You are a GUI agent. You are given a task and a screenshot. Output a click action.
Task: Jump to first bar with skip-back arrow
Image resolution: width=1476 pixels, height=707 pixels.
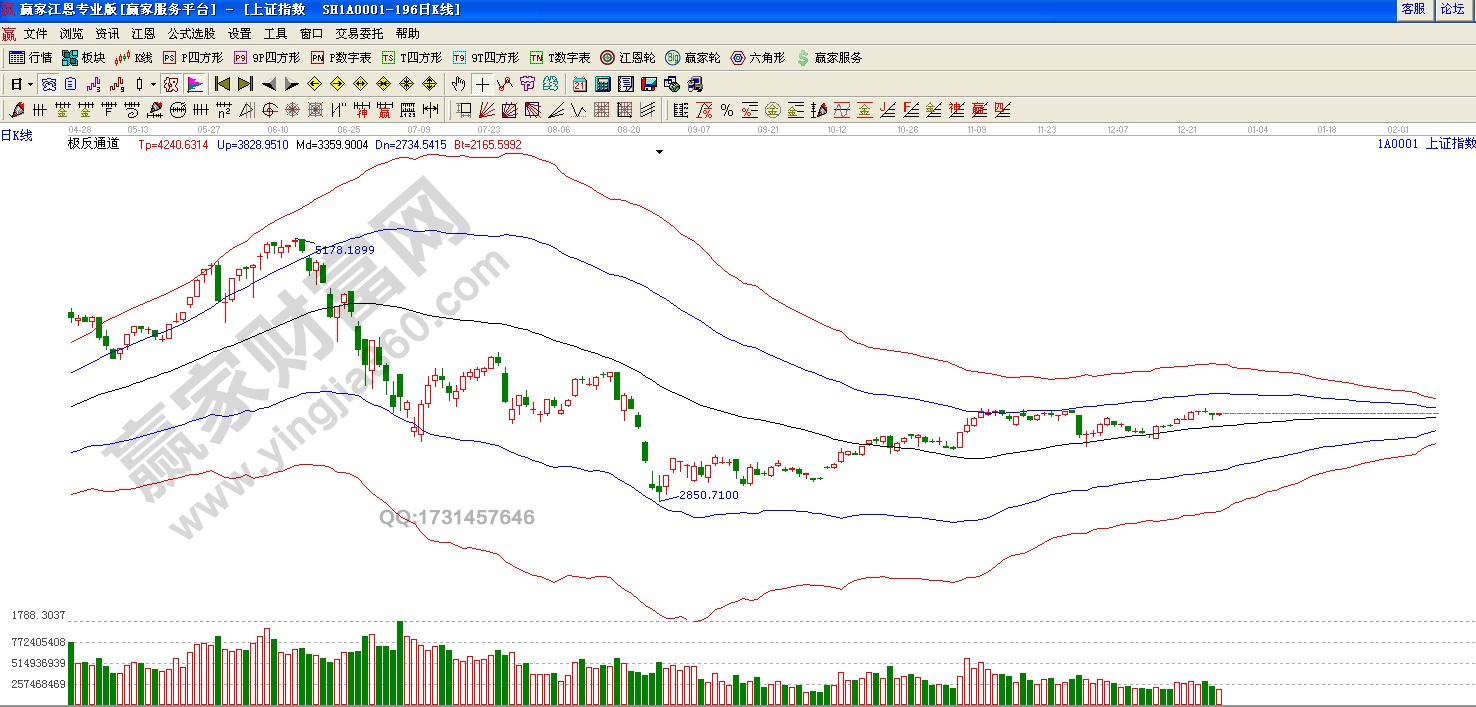tap(222, 84)
